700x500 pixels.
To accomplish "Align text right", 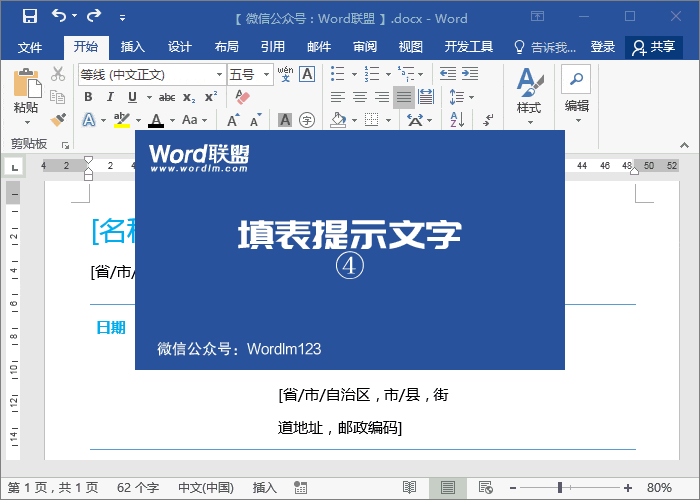I will pyautogui.click(x=382, y=97).
